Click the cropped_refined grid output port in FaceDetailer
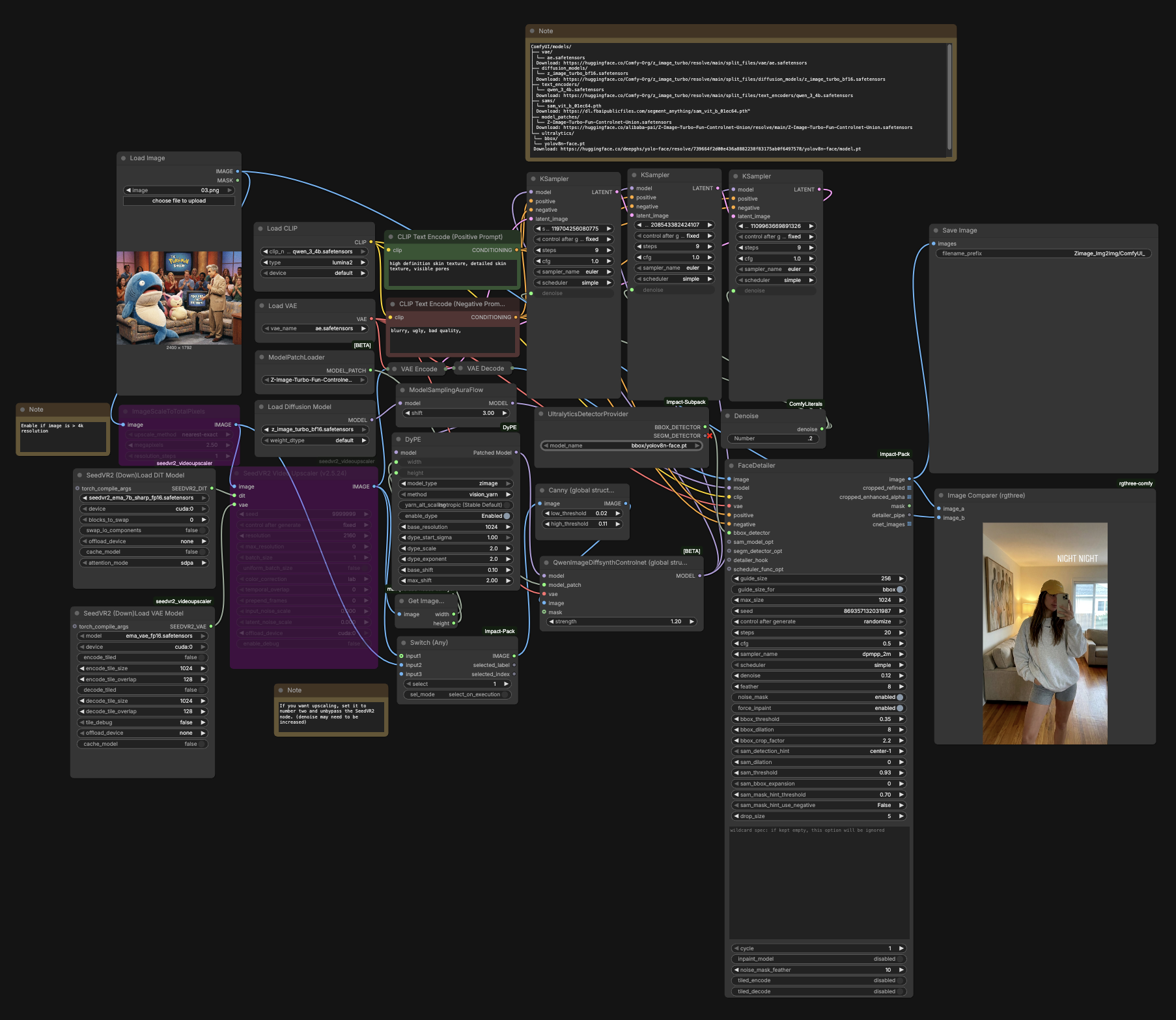The image size is (1176, 1020). pyautogui.click(x=909, y=488)
